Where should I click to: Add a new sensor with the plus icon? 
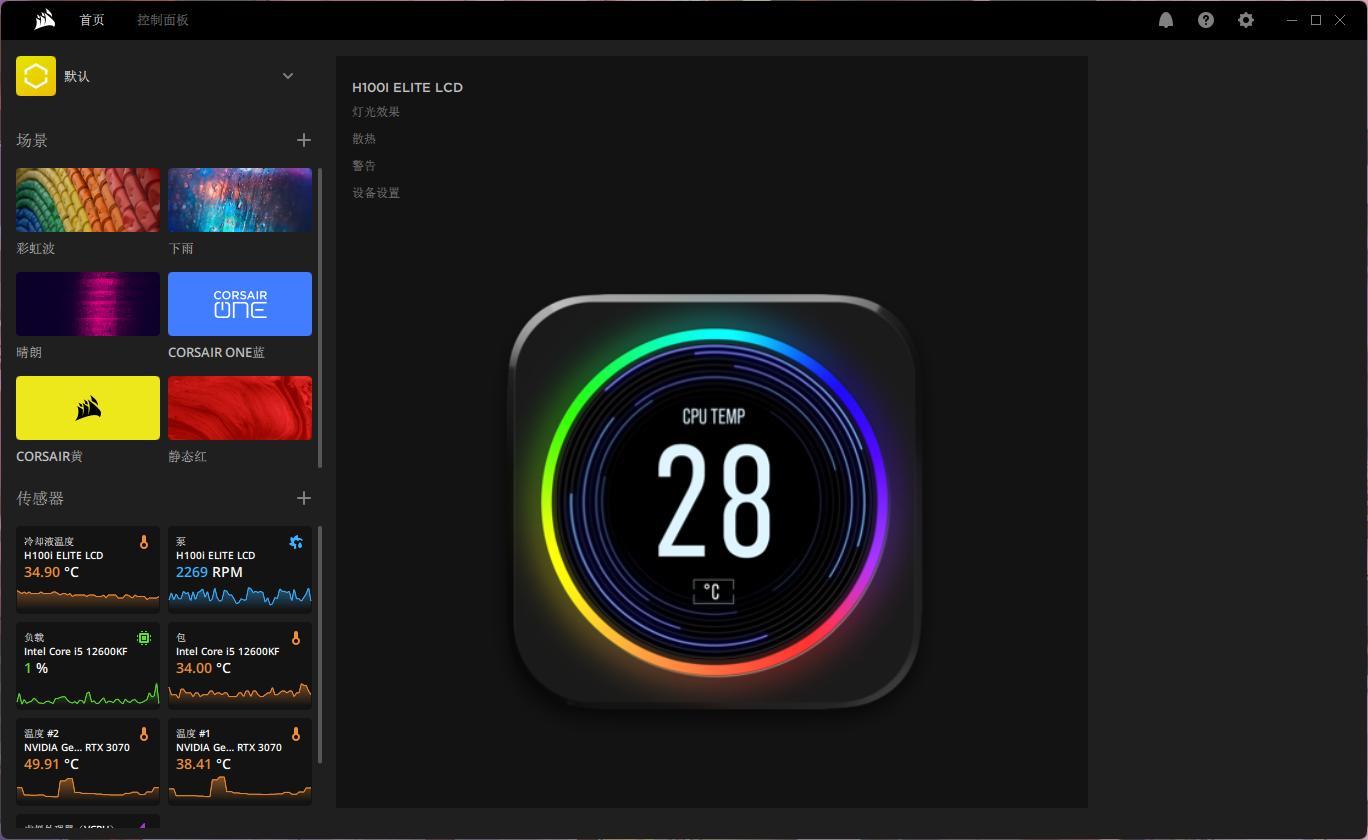[304, 498]
